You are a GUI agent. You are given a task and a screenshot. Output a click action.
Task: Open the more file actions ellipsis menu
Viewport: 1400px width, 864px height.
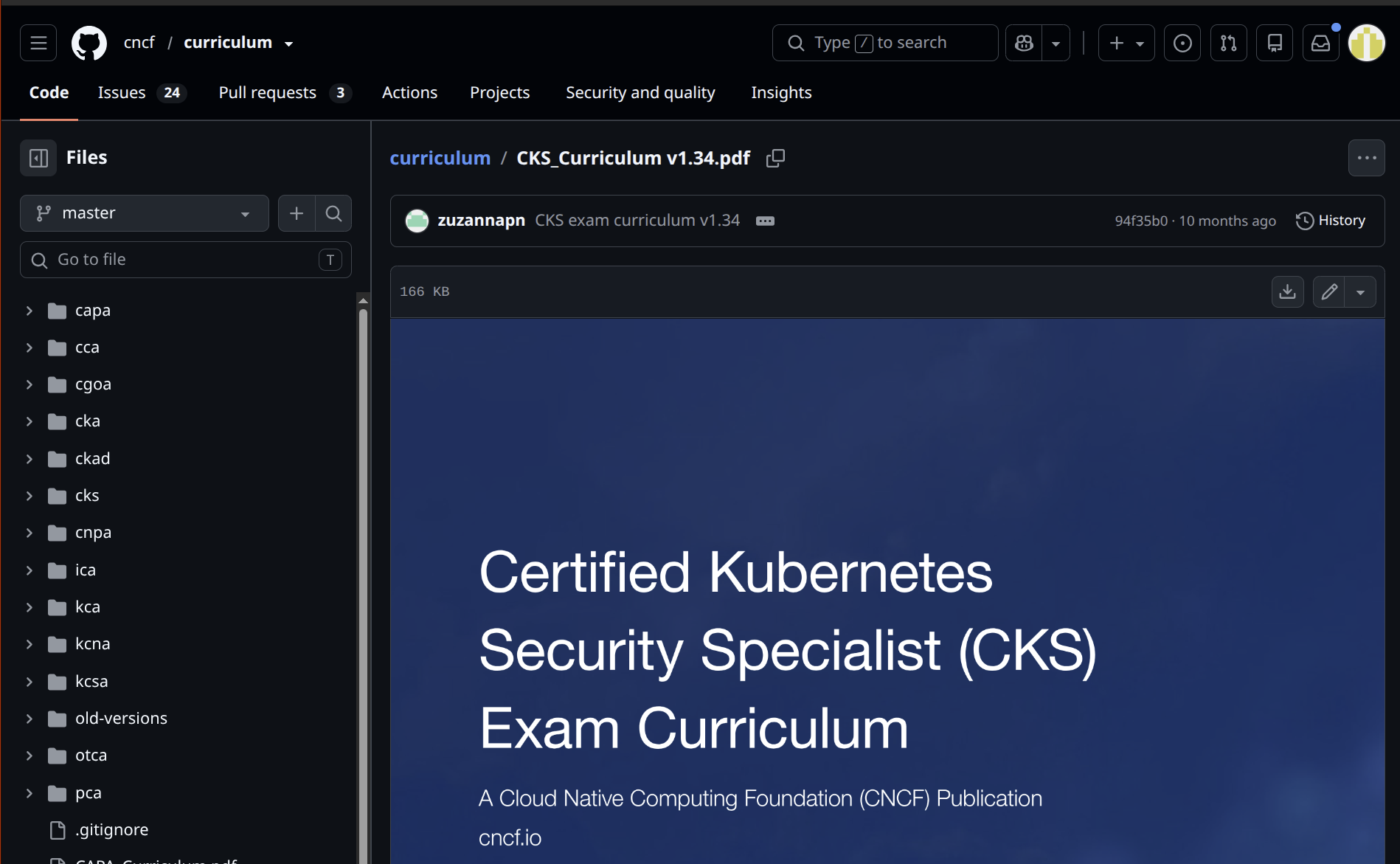(1367, 158)
